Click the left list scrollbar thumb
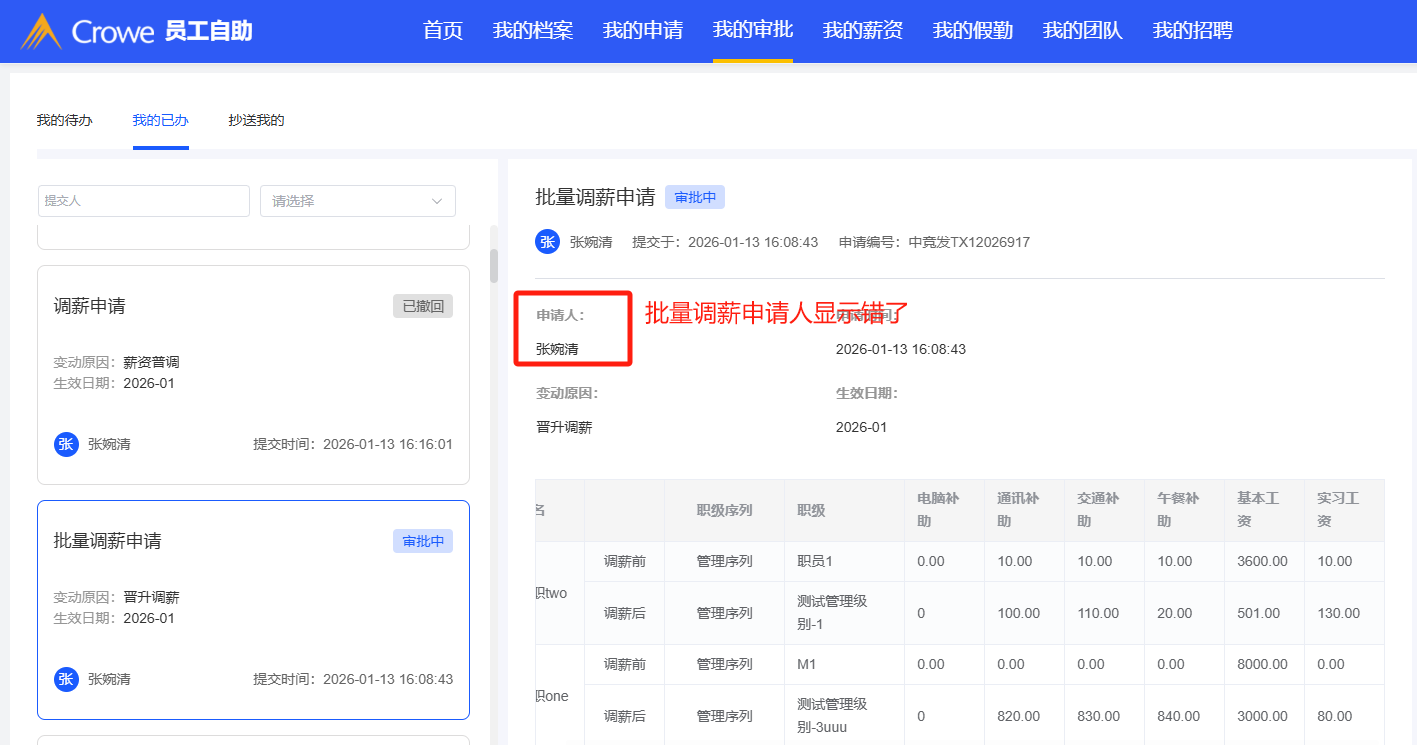Image resolution: width=1417 pixels, height=745 pixels. [x=493, y=266]
